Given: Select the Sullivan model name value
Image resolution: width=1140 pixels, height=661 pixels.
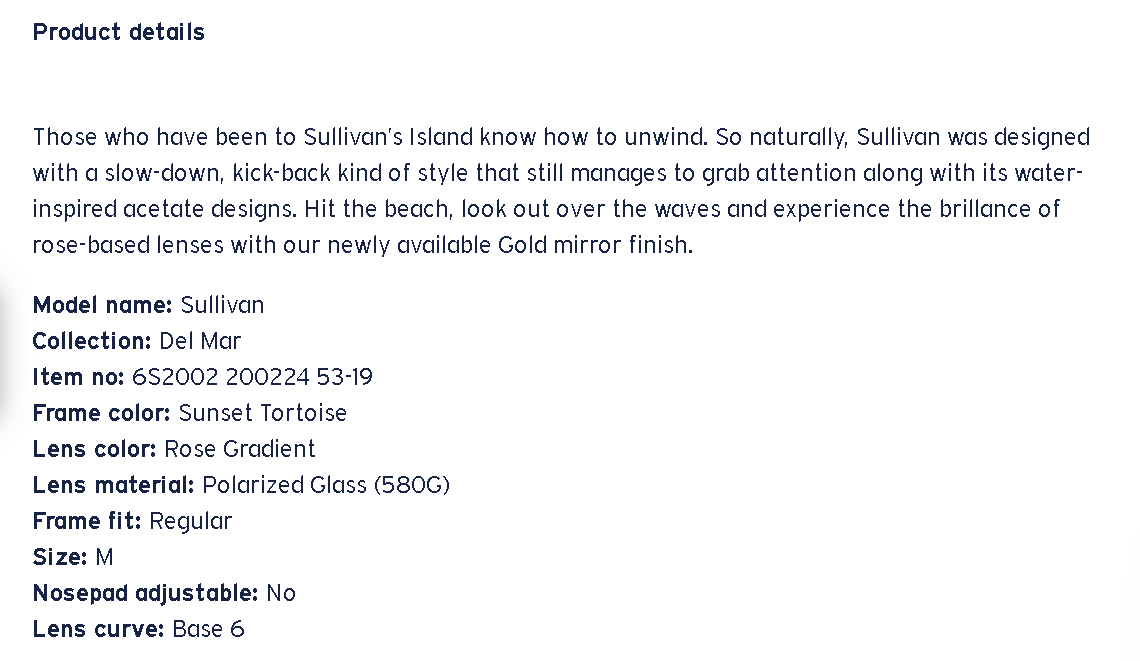Looking at the screenshot, I should (x=222, y=305).
